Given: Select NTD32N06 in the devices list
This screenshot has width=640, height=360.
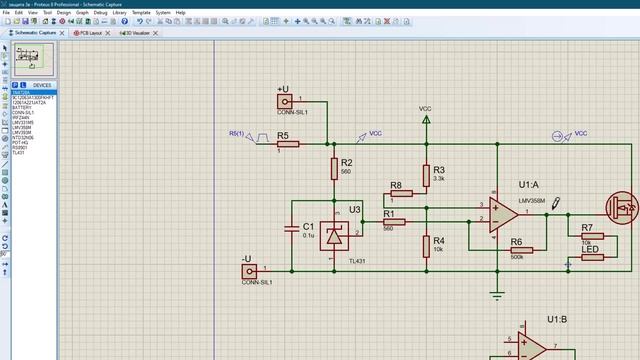Looking at the screenshot, I should [x=23, y=138].
